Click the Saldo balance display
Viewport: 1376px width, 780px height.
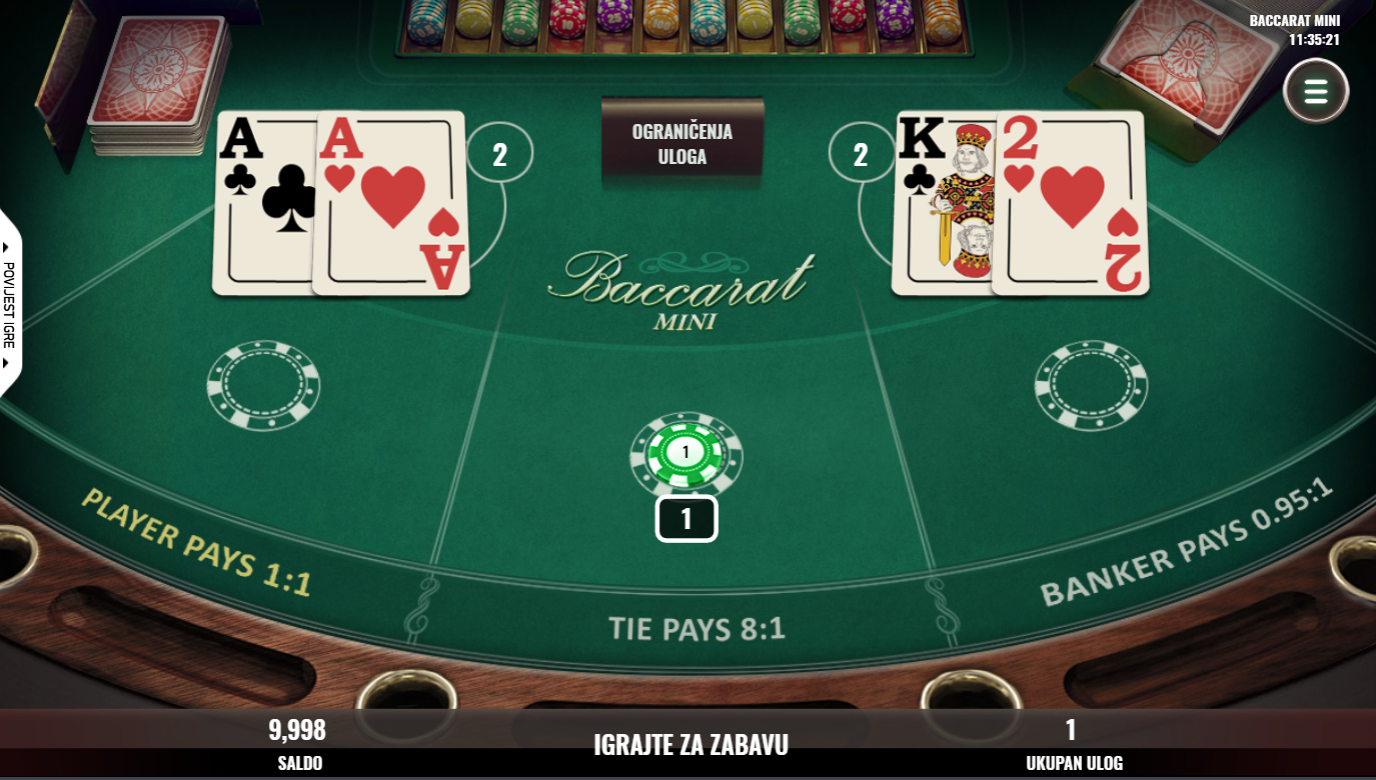(299, 744)
